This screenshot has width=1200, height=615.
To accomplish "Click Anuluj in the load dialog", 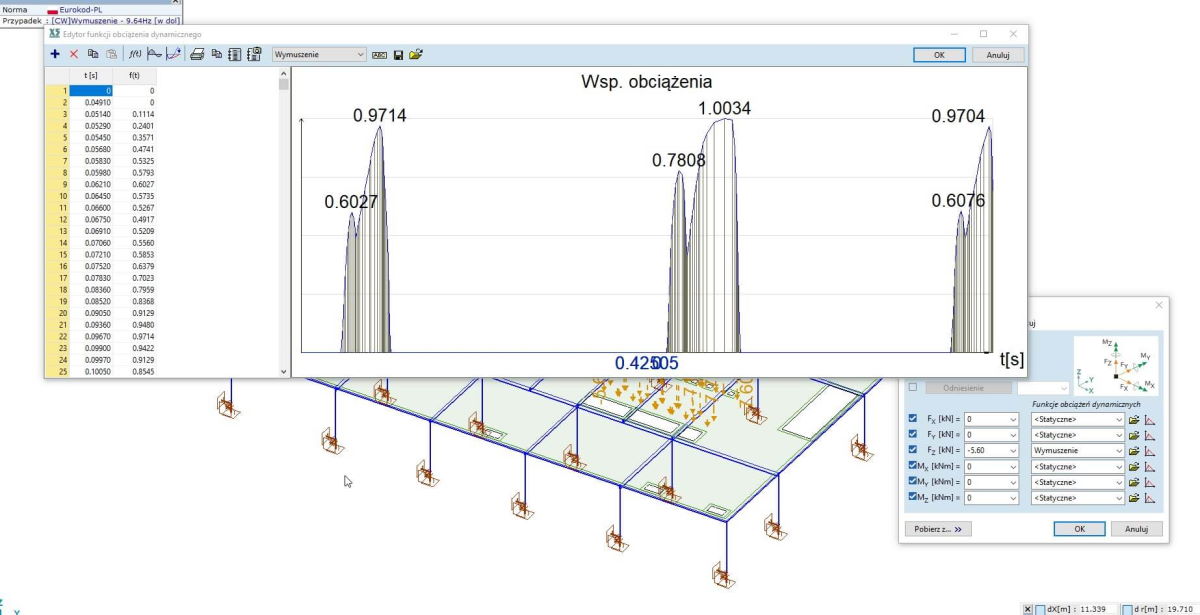I will (1136, 528).
